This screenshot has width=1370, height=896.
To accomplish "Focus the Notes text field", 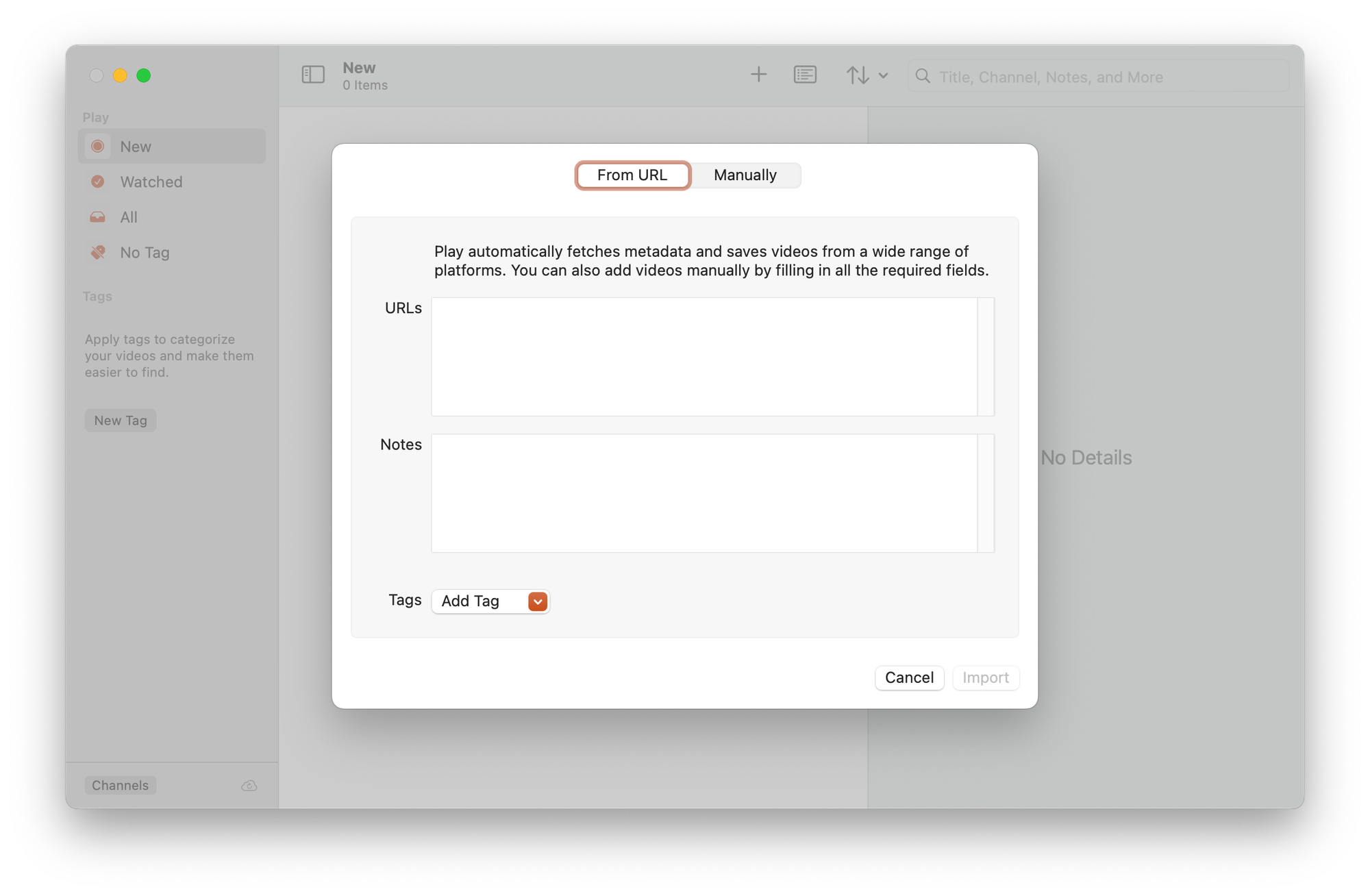I will pos(704,493).
